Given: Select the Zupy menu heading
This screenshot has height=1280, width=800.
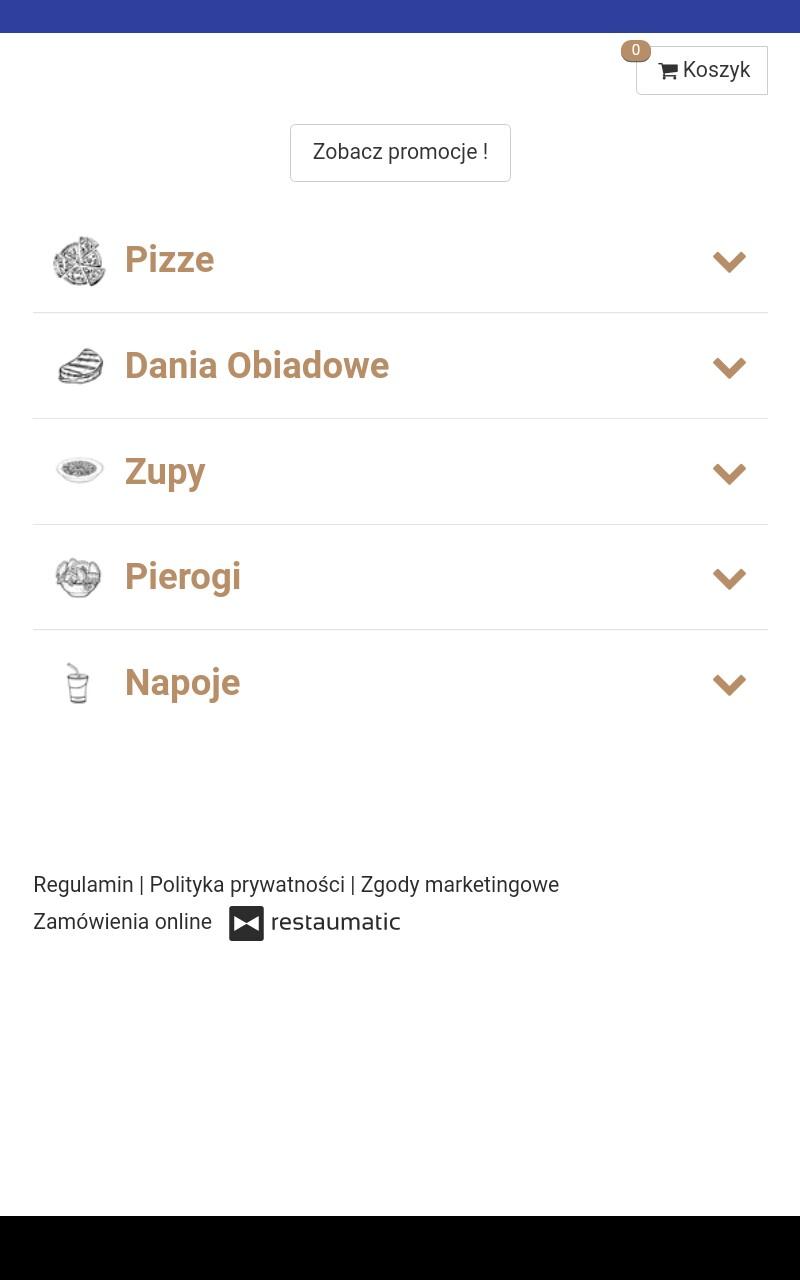Looking at the screenshot, I should pos(165,472).
